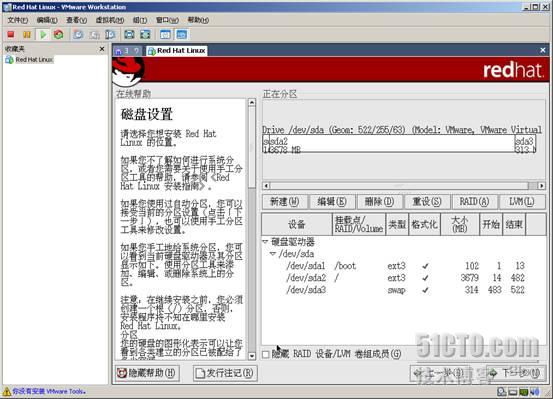This screenshot has height=399, width=553.
Task: Collapse the /dev/sda tree node
Action: pos(273,254)
